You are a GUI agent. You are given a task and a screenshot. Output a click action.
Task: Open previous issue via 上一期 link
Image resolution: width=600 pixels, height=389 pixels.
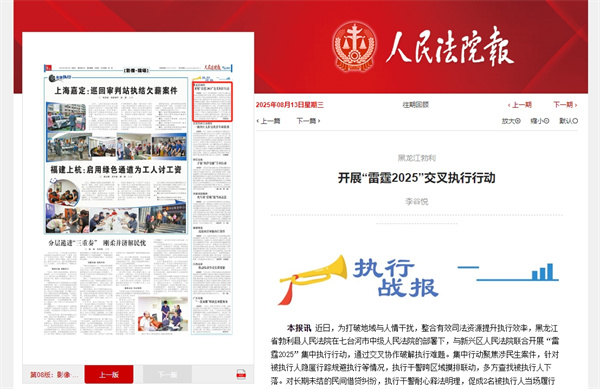point(519,105)
